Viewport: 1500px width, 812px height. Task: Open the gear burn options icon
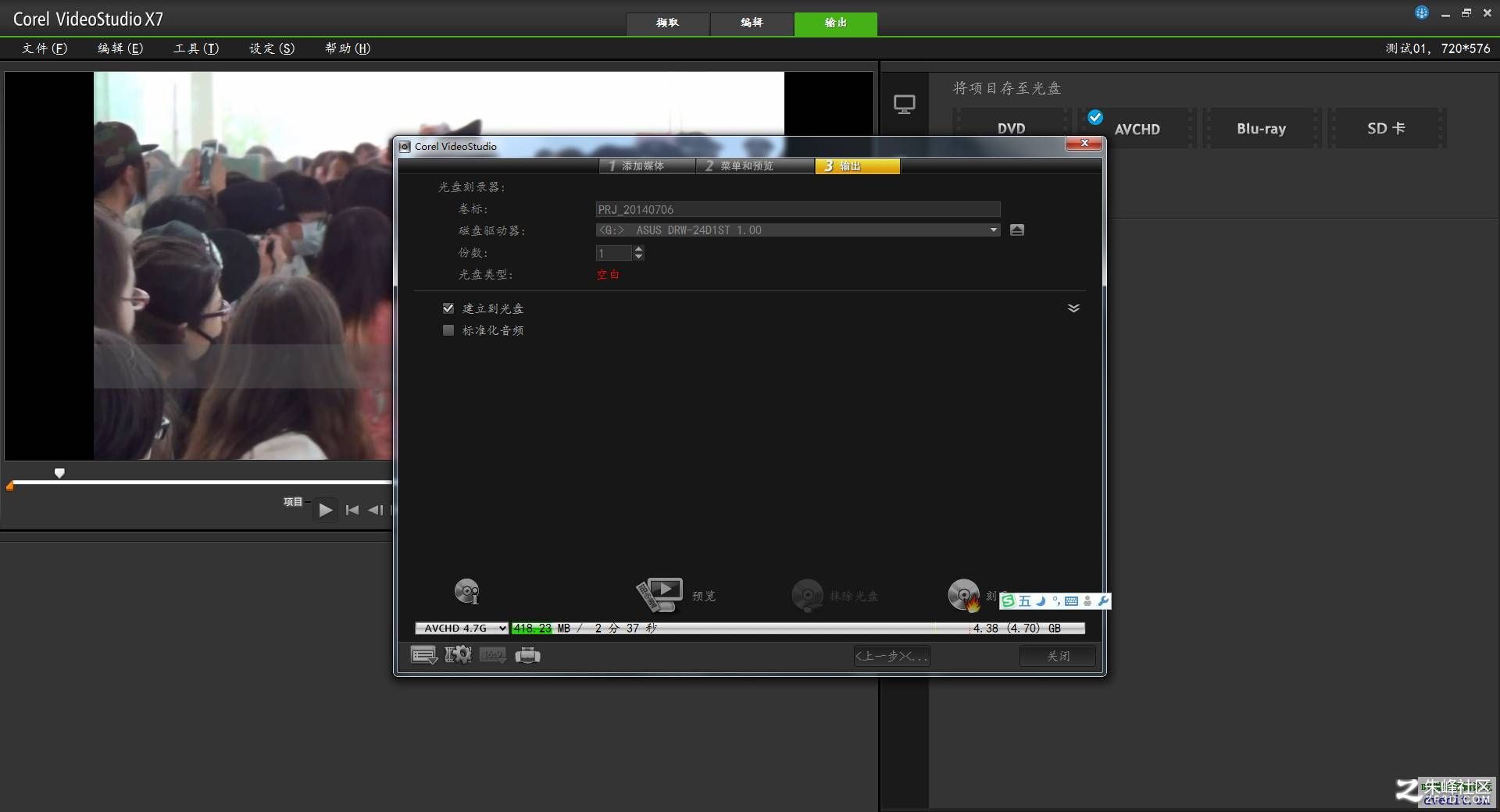(458, 654)
